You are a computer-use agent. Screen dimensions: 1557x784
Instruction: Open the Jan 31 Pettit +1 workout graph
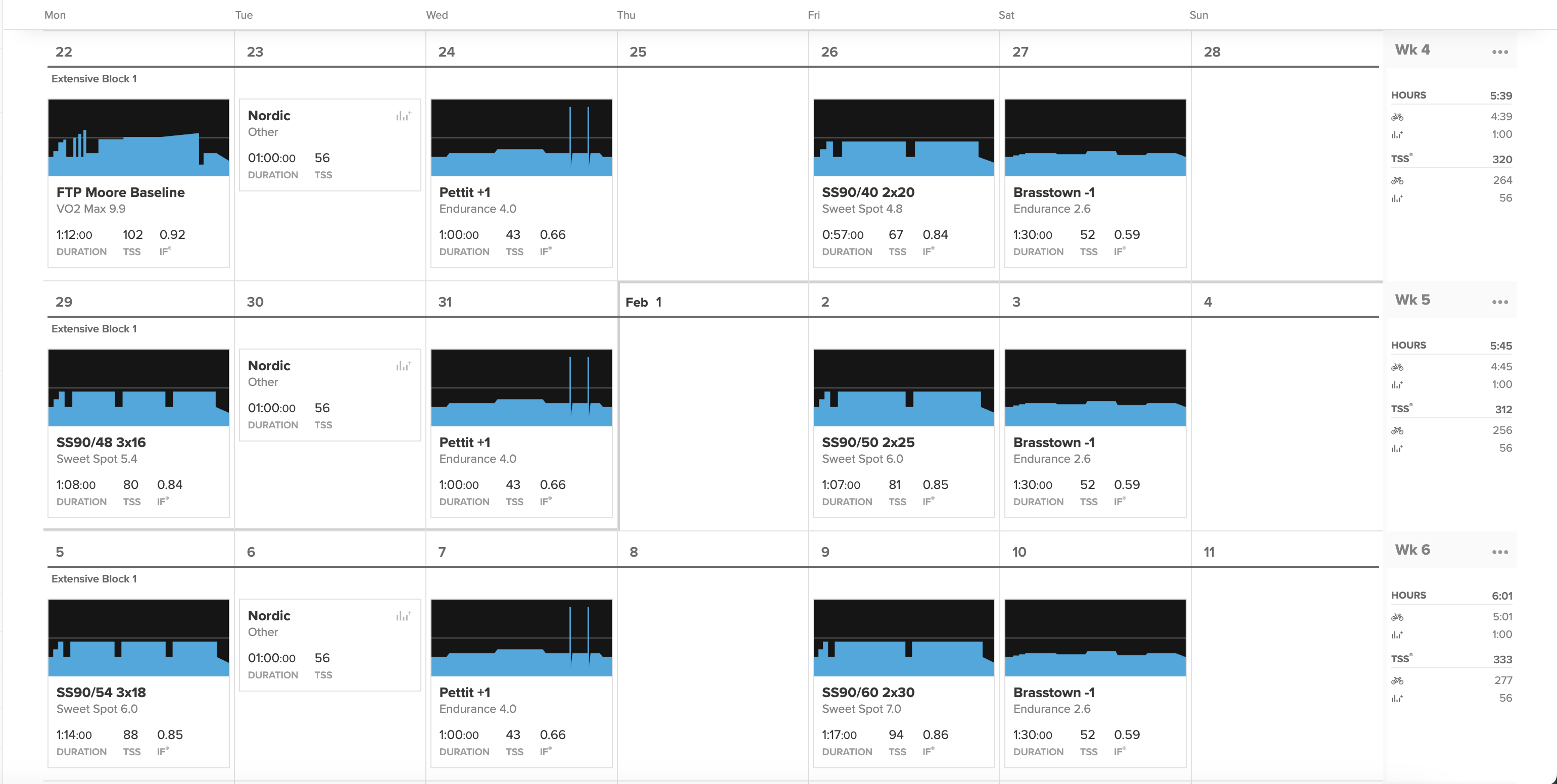click(521, 387)
